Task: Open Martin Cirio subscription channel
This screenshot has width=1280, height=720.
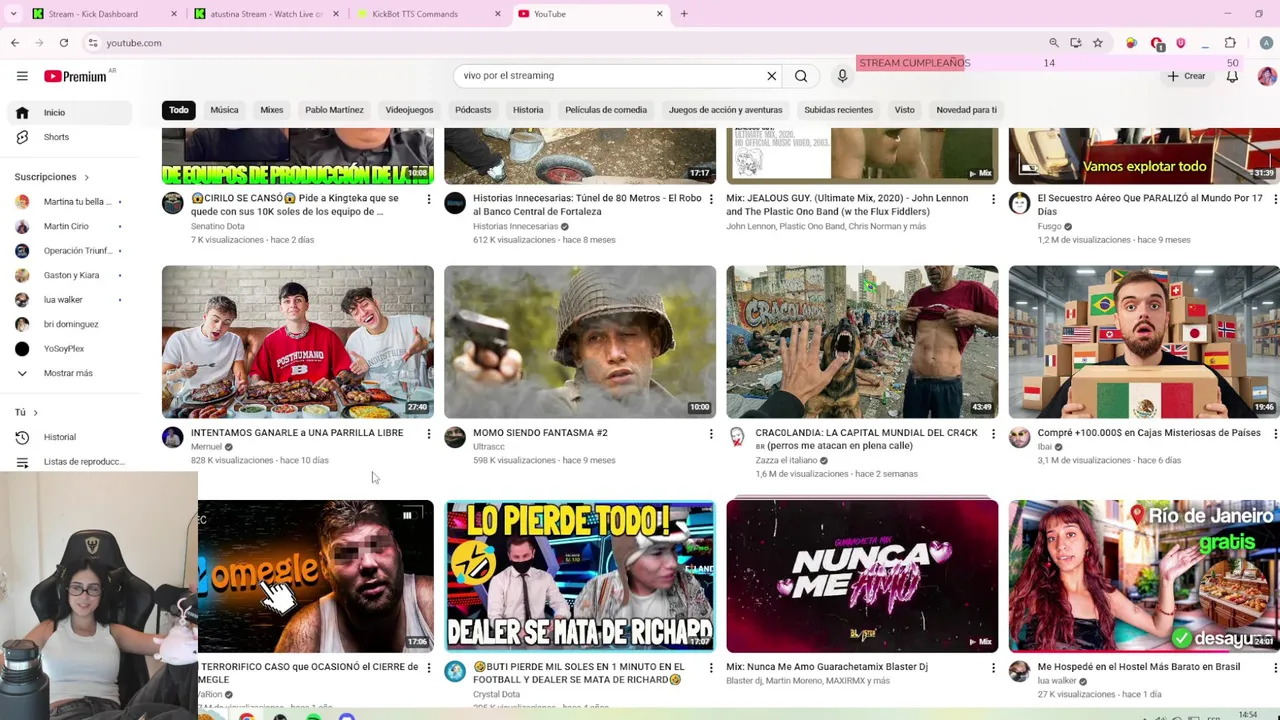Action: (66, 226)
